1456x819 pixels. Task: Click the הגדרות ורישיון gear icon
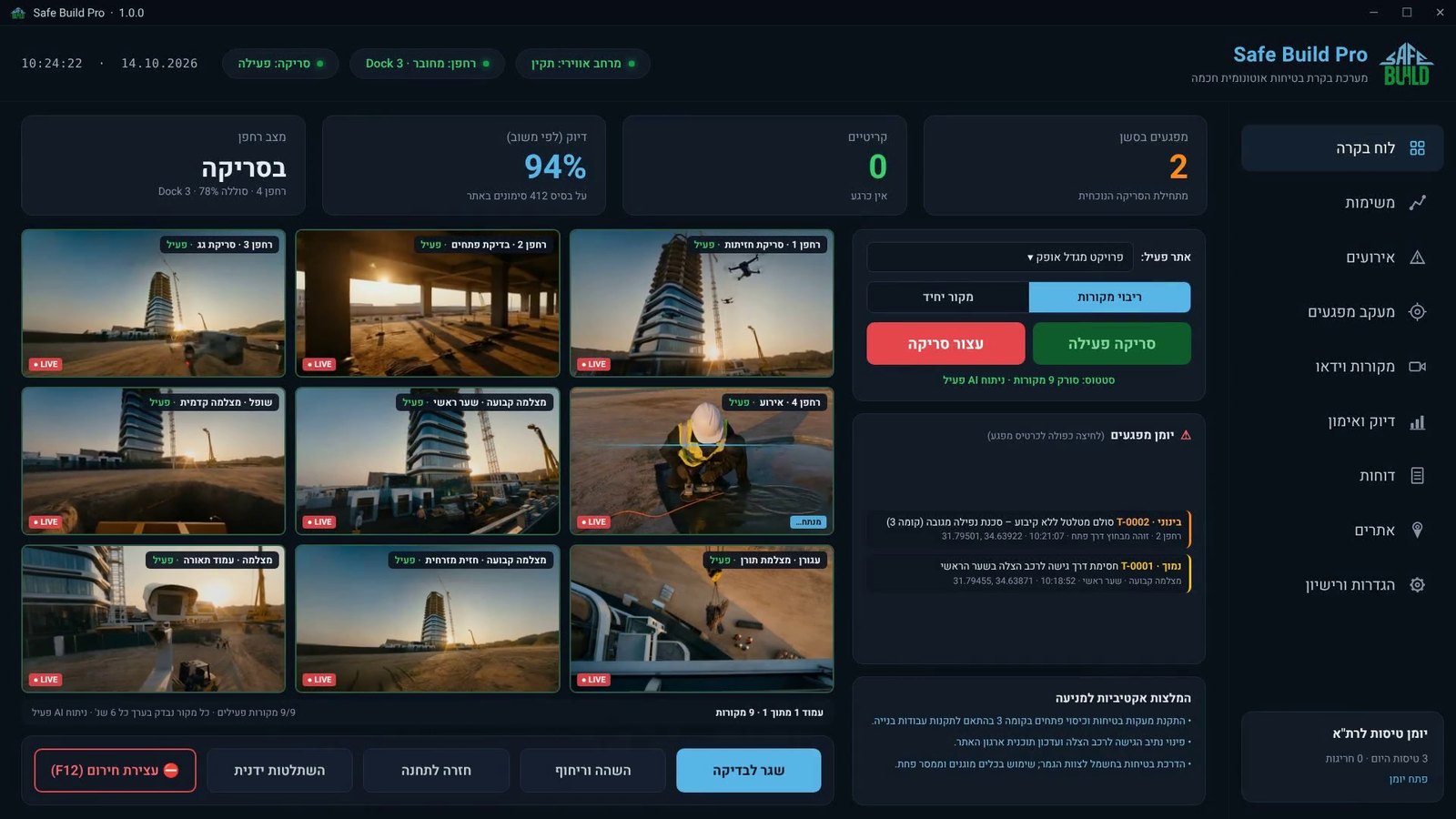pos(1417,585)
